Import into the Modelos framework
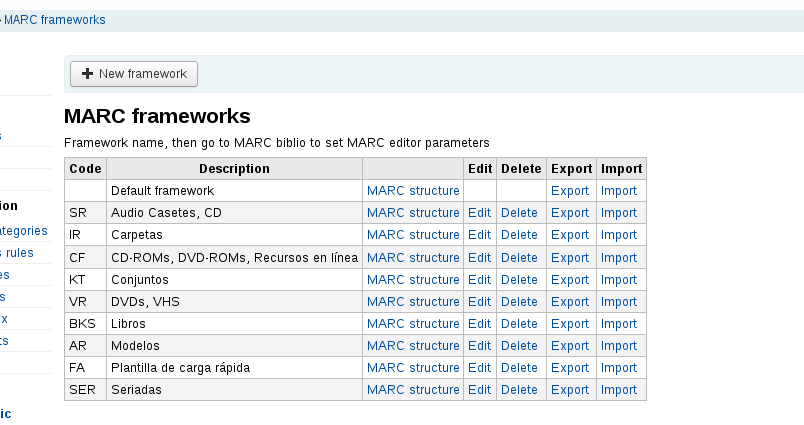 619,345
